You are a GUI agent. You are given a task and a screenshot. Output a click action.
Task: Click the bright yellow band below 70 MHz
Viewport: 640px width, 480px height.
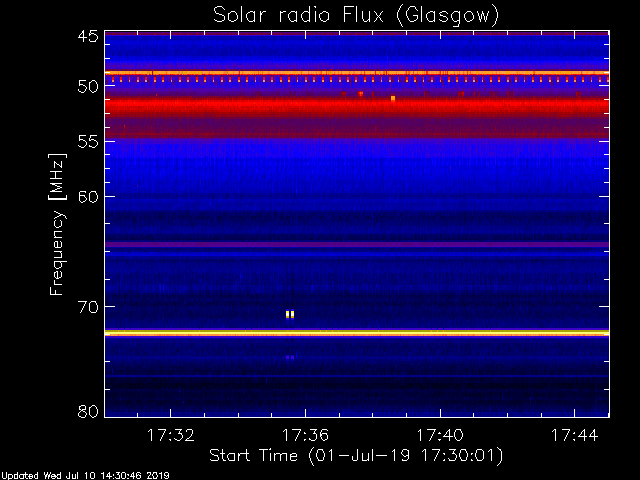coord(357,333)
